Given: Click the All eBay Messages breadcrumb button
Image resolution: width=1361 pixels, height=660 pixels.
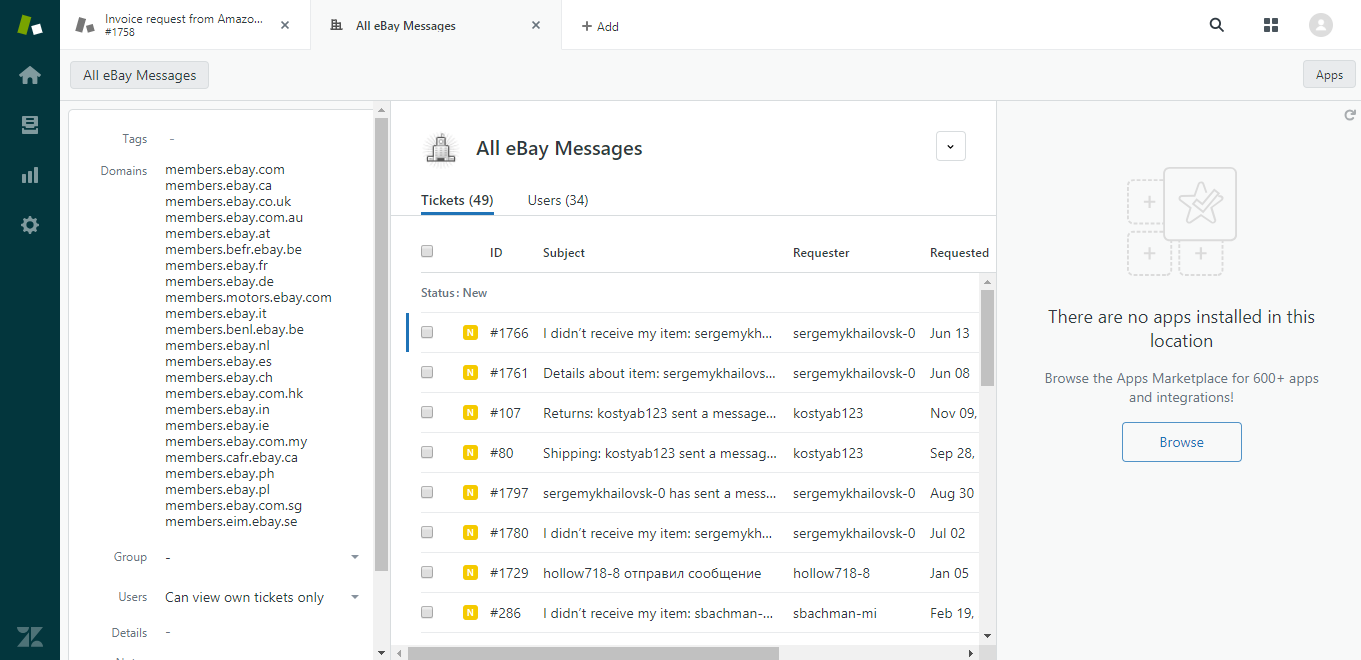Looking at the screenshot, I should (x=140, y=75).
